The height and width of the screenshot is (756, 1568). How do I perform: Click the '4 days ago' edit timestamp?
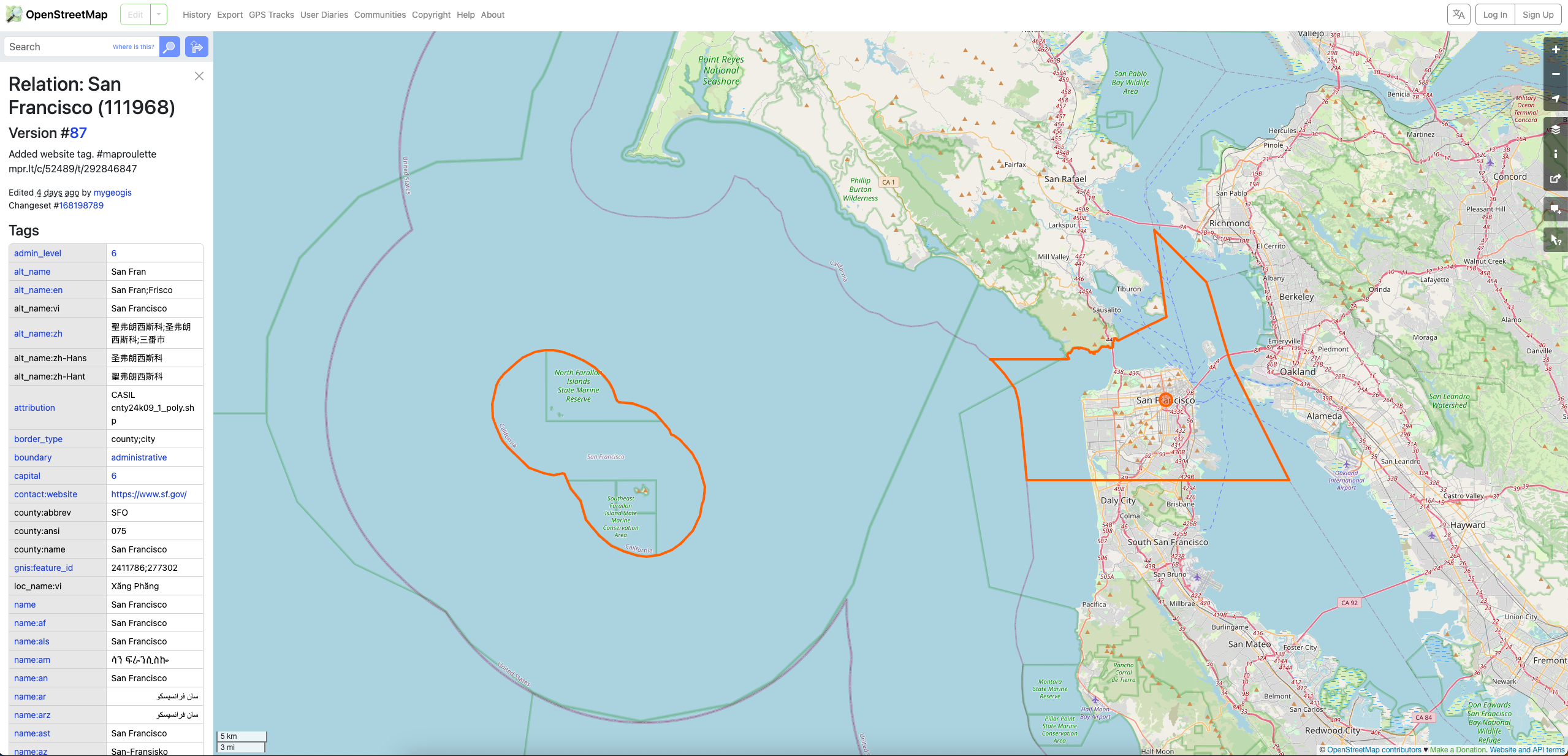pyautogui.click(x=58, y=193)
